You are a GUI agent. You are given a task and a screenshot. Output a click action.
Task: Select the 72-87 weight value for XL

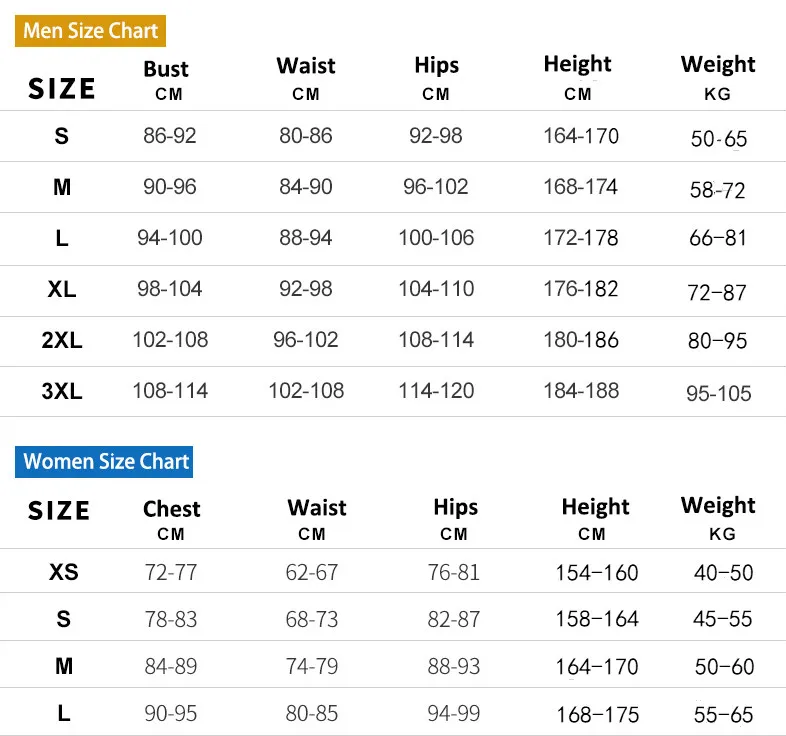point(717,292)
